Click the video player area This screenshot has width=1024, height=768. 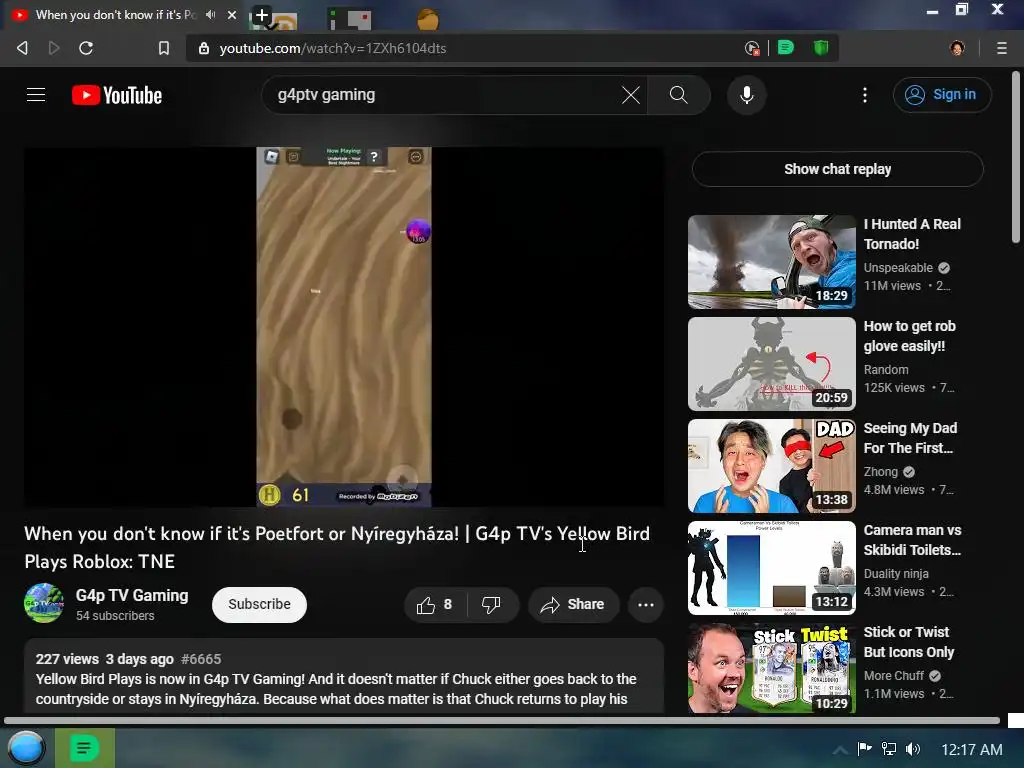[x=344, y=327]
